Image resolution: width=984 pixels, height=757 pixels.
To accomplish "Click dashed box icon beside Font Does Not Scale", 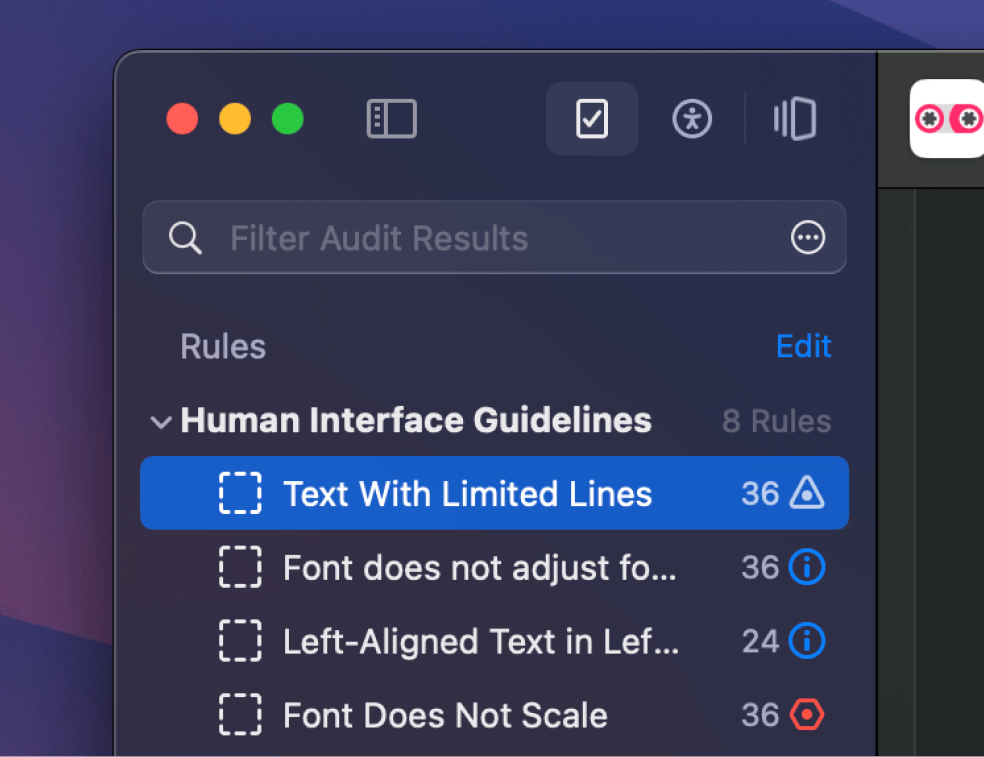I will point(240,714).
